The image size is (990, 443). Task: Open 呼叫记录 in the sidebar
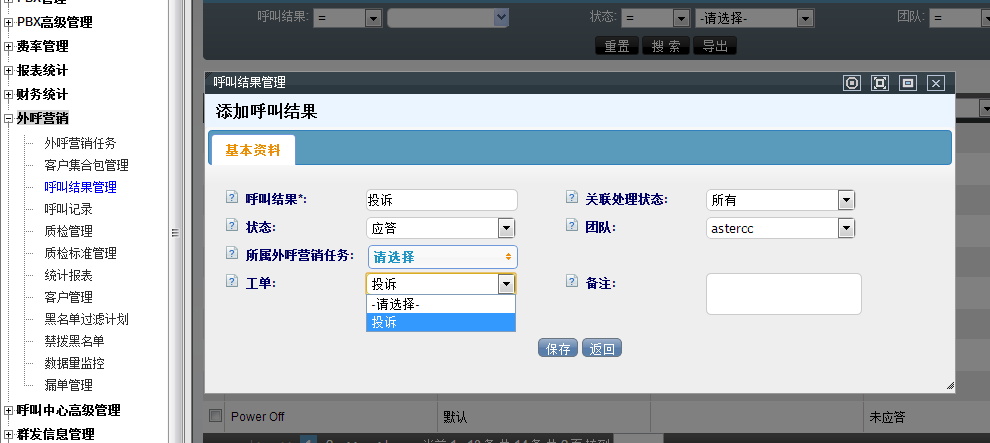[68, 209]
